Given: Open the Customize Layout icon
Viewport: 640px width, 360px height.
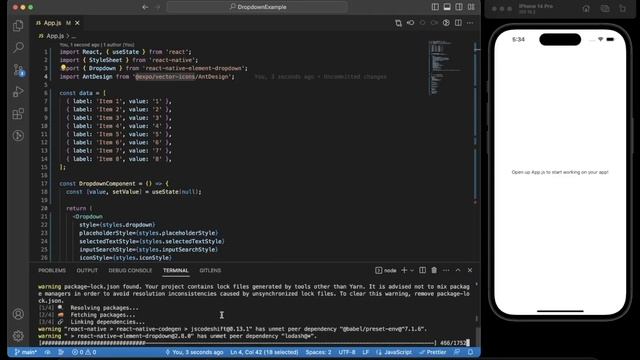Looking at the screenshot, I should pos(471,7).
